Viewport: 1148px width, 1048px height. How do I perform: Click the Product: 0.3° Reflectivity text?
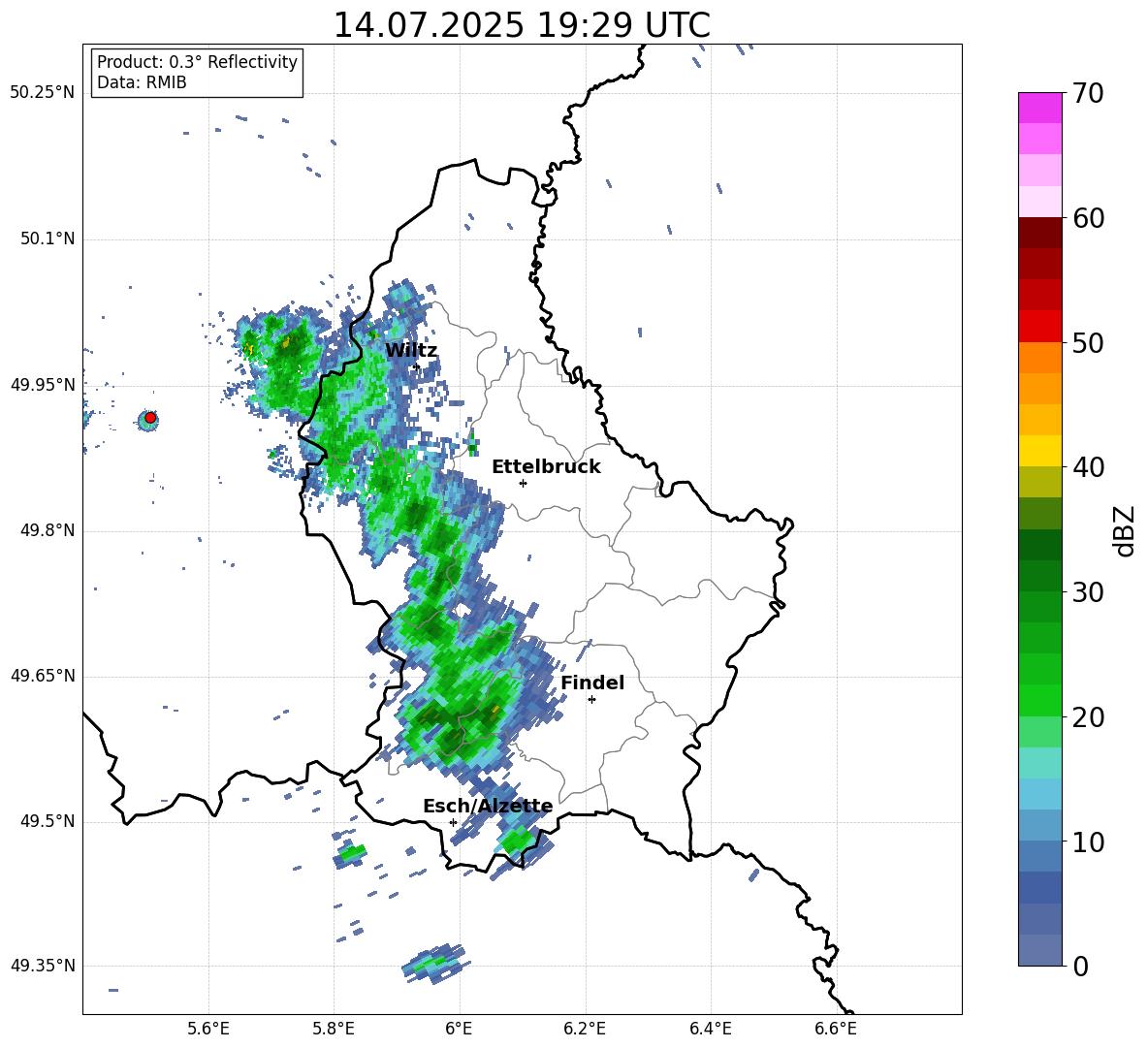tap(197, 62)
